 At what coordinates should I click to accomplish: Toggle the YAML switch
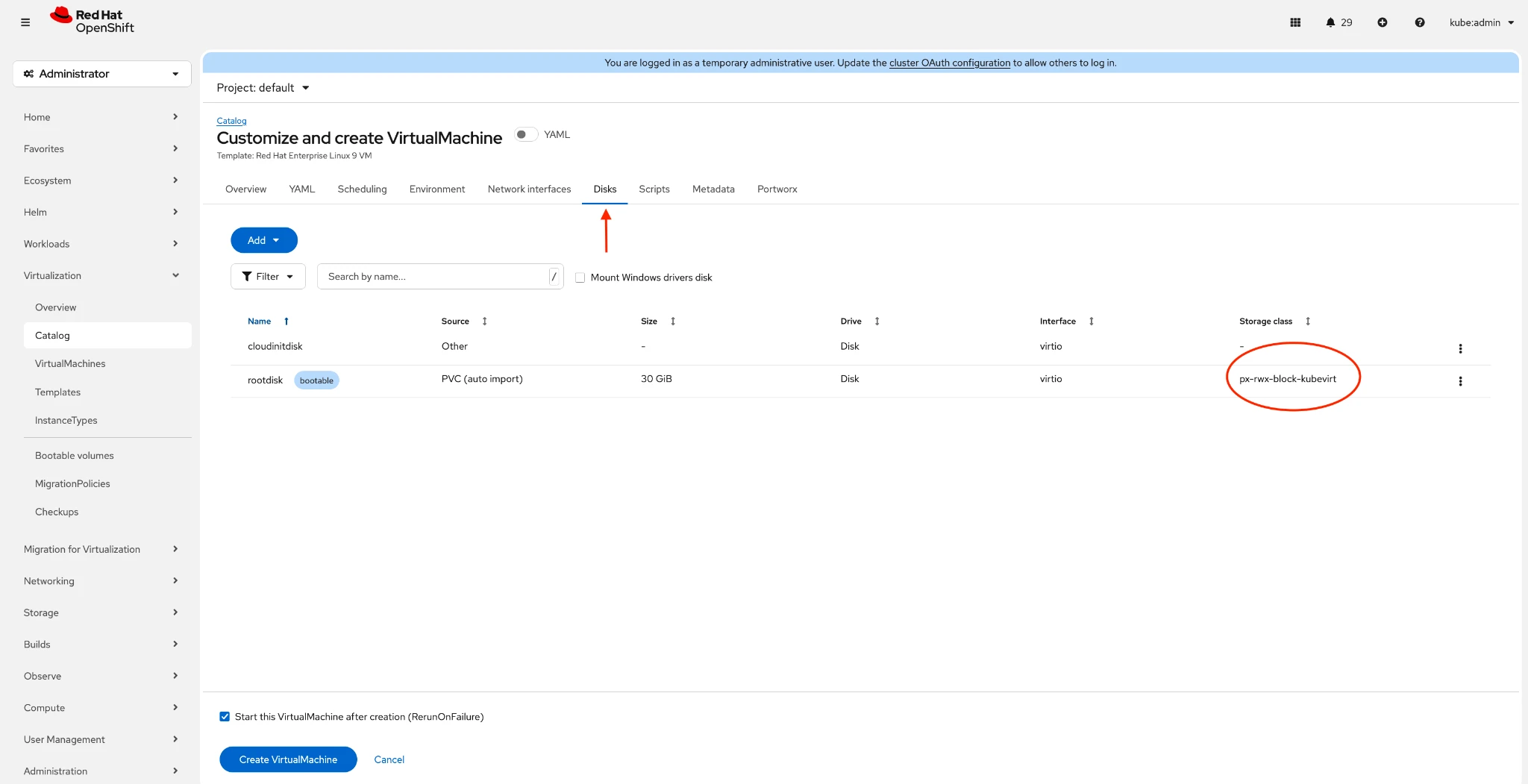526,134
